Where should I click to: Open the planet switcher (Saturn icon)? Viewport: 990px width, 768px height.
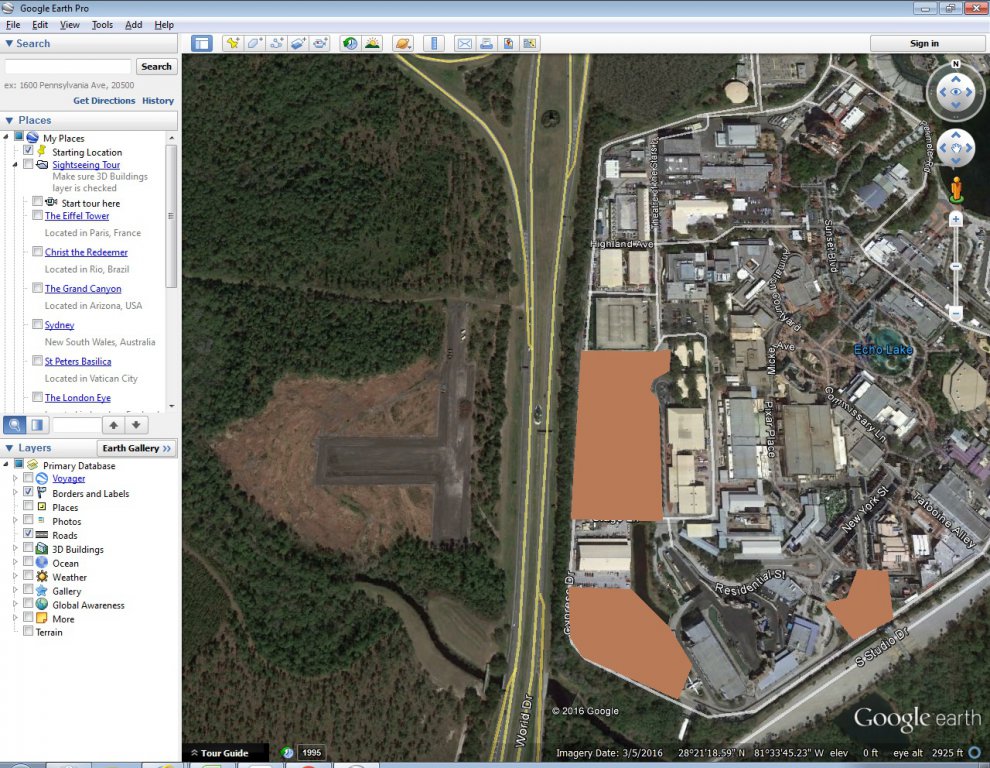coord(403,44)
